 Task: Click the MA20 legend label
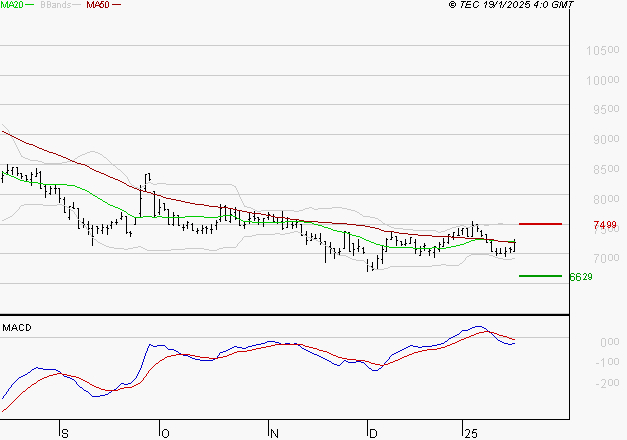(11, 5)
